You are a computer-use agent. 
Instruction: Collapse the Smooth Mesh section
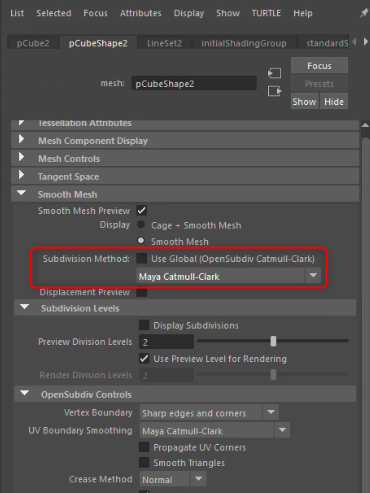pos(185,194)
